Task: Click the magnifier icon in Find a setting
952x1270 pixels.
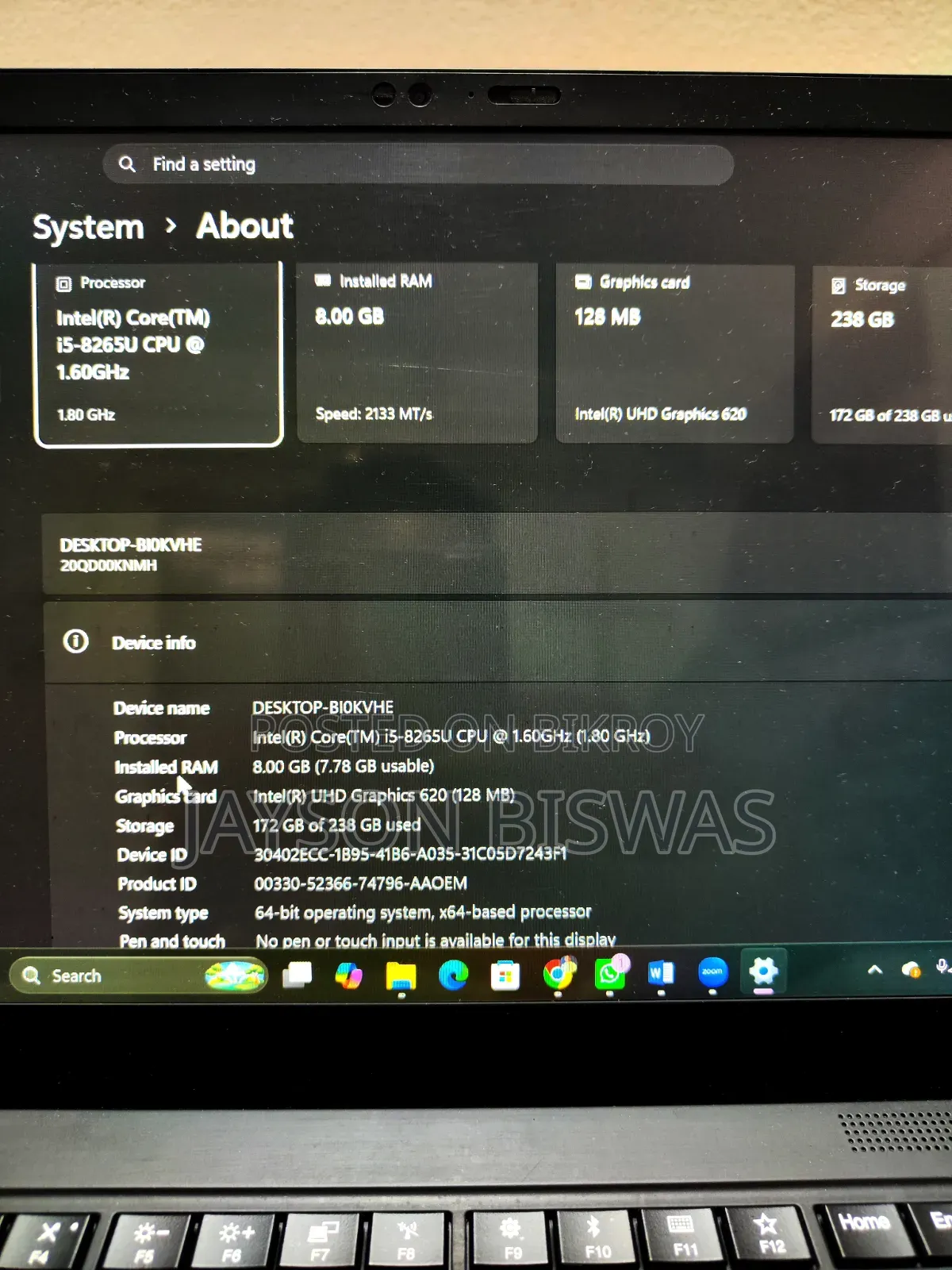Action: [127, 164]
